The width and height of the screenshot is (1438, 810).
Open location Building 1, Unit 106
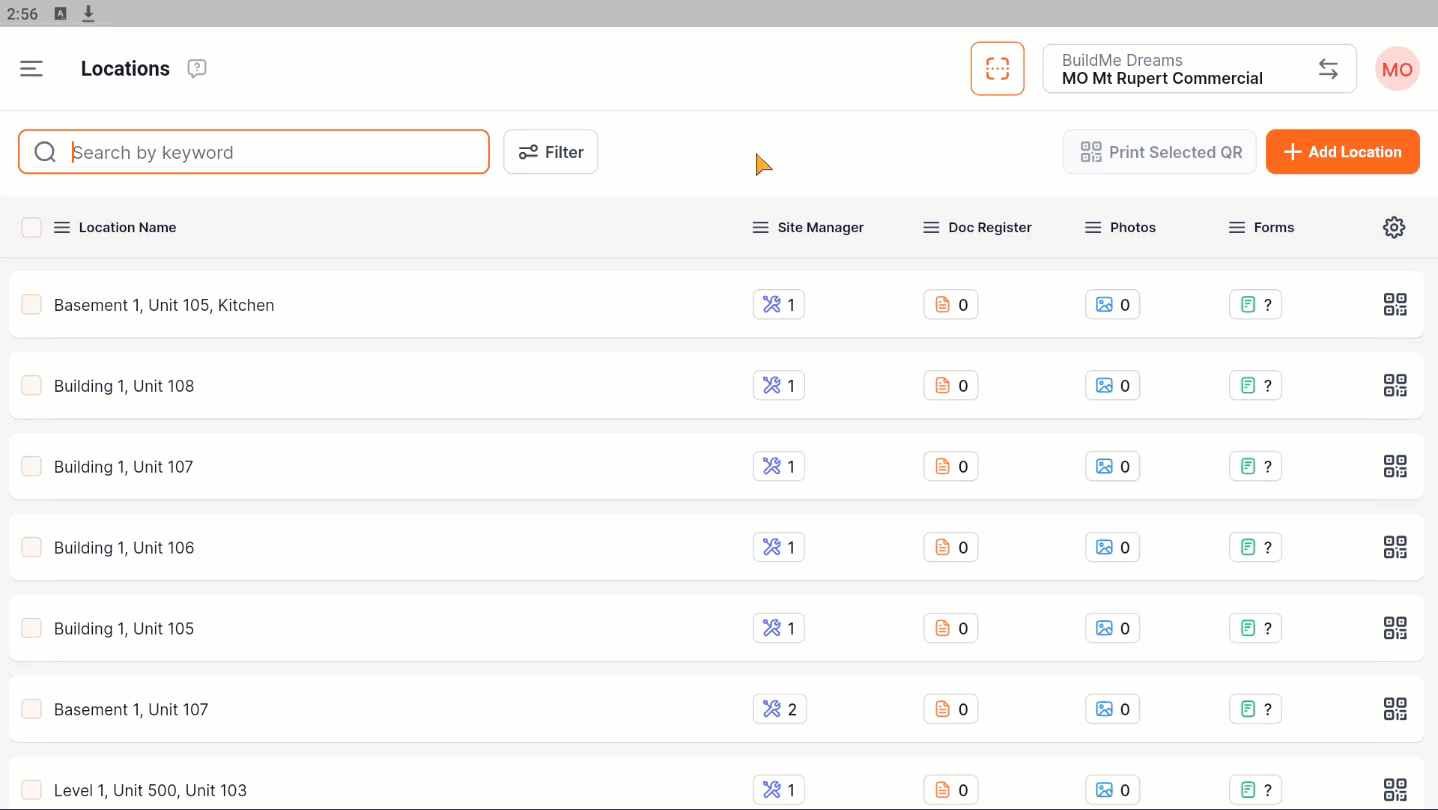pyautogui.click(x=124, y=548)
